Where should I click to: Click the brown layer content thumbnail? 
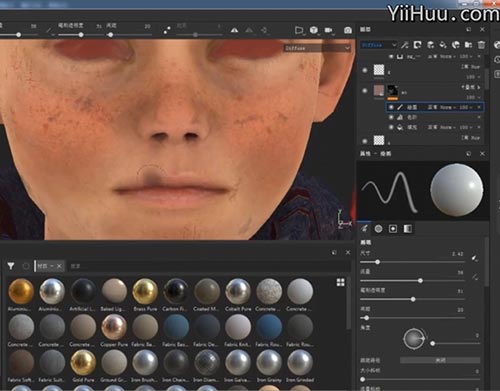tap(379, 90)
